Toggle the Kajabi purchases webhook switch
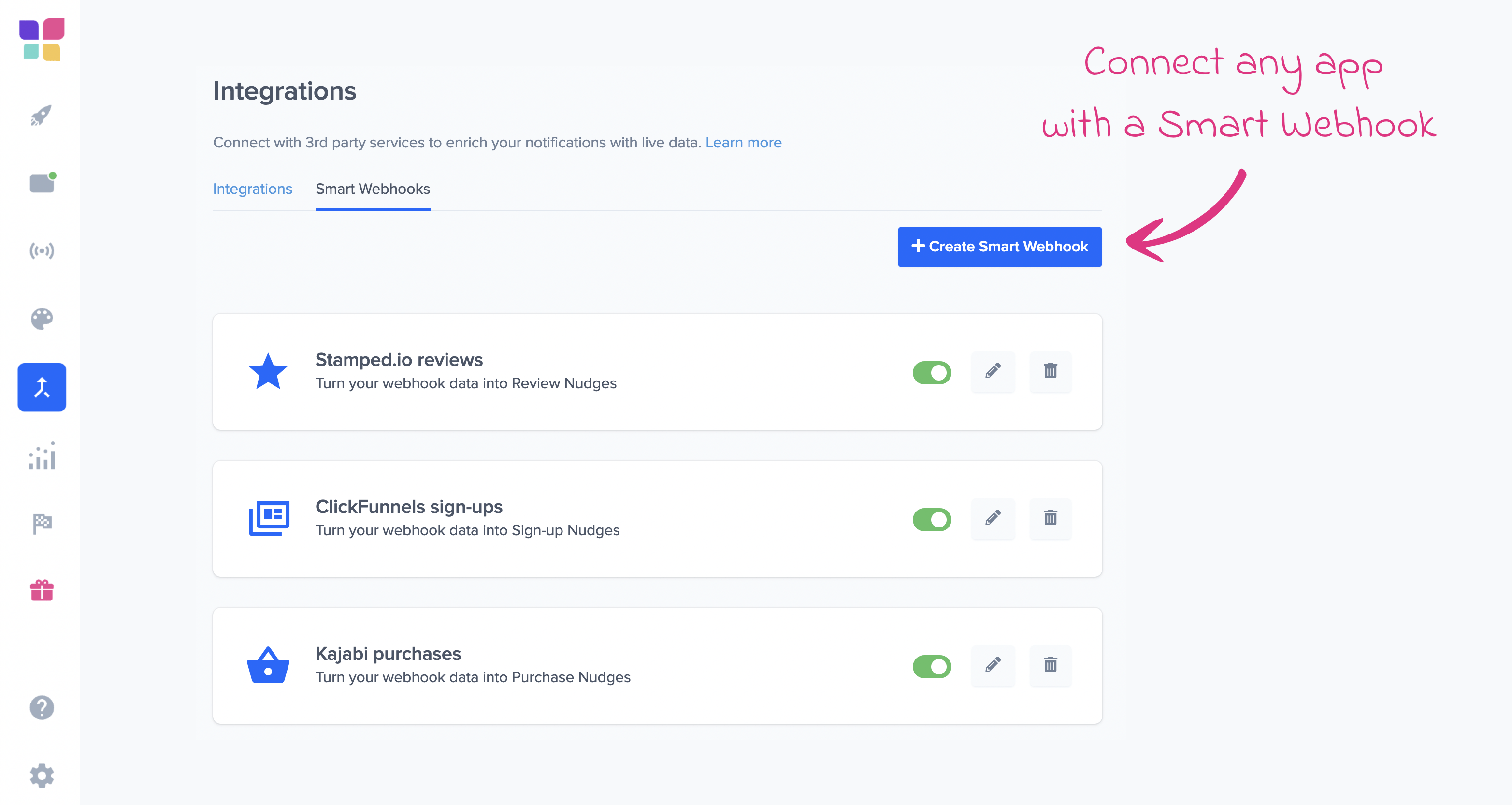The width and height of the screenshot is (1512, 805). [x=932, y=666]
